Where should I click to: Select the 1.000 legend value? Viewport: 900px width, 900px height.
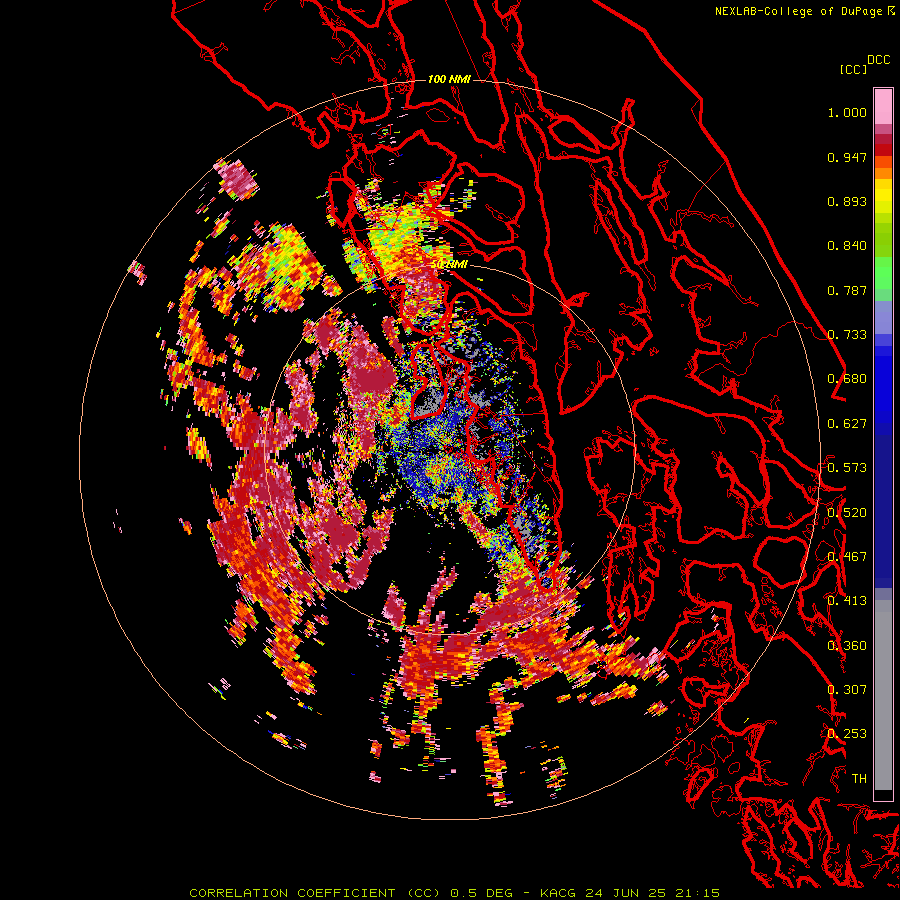coord(847,112)
